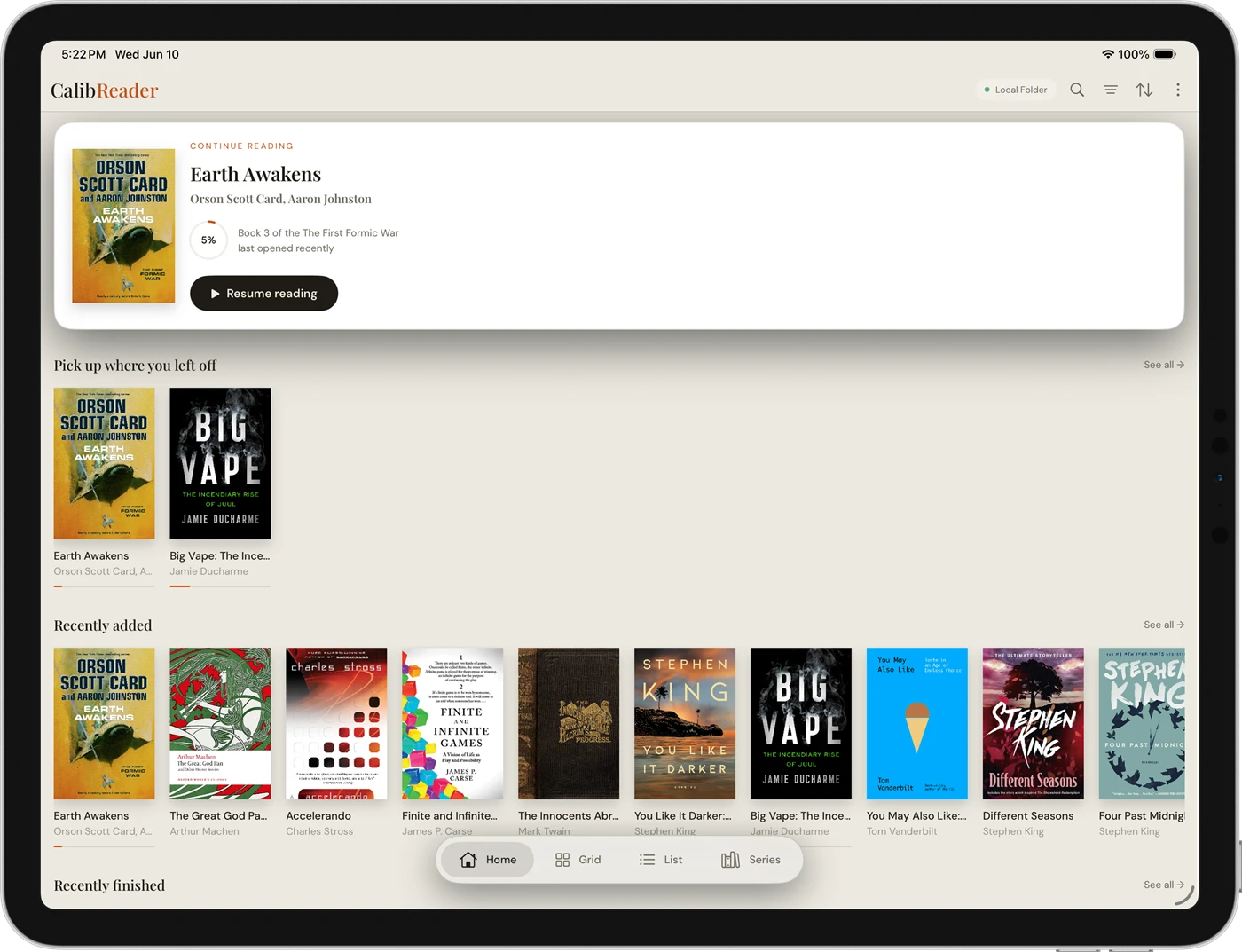Viewport: 1242px width, 952px height.
Task: Open Different Seasons cover
Action: [1034, 723]
